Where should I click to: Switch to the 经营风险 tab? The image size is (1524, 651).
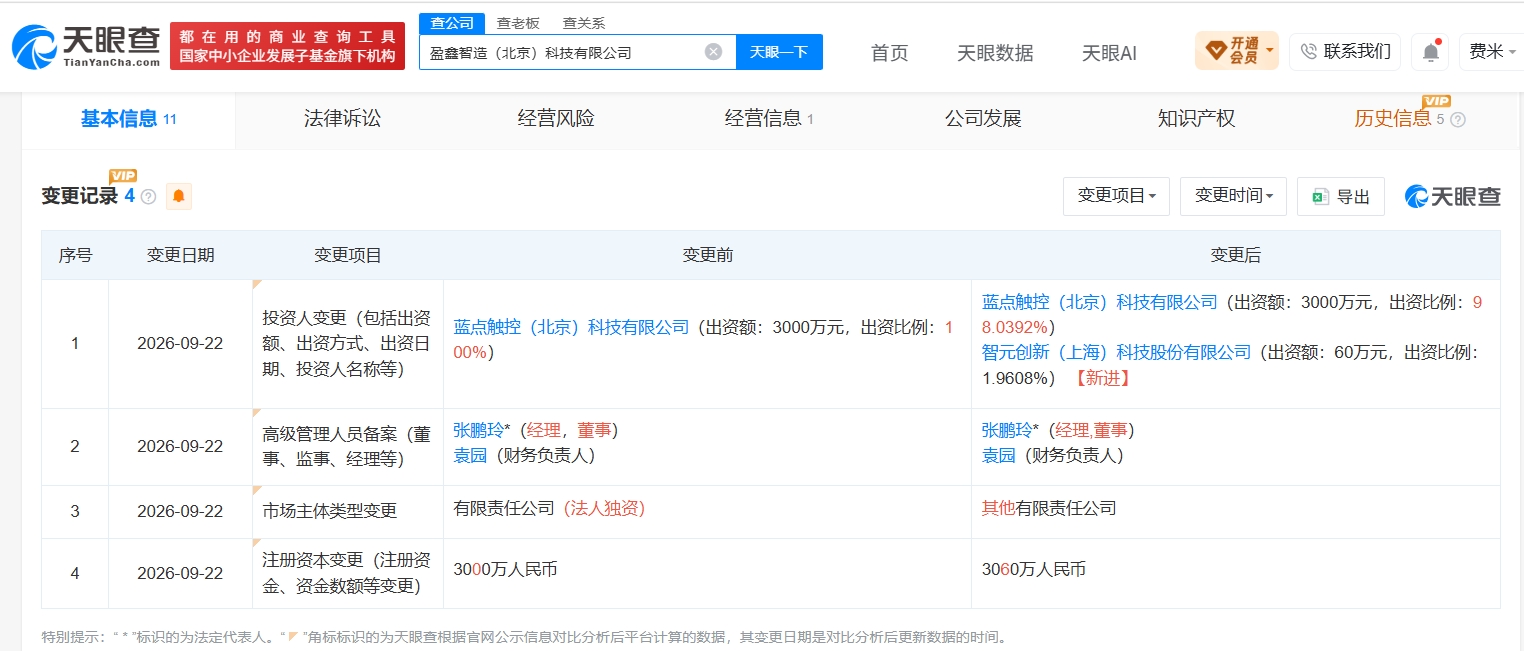coord(556,119)
